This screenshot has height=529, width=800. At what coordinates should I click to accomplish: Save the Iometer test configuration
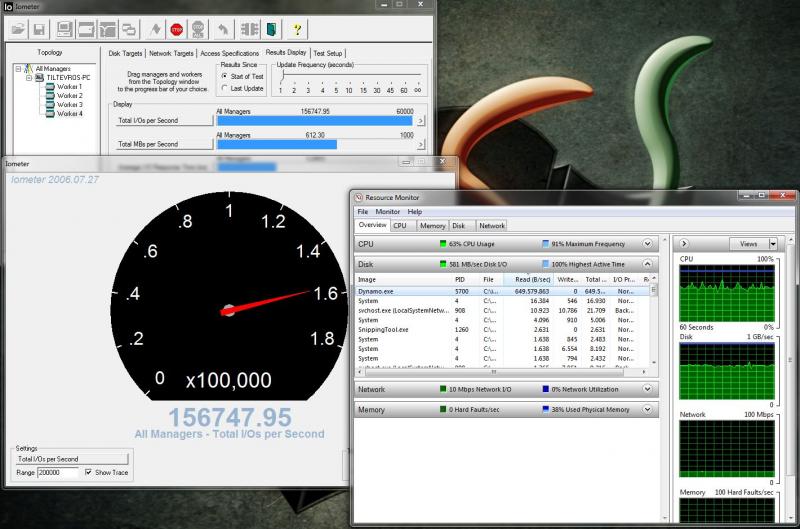(x=39, y=29)
